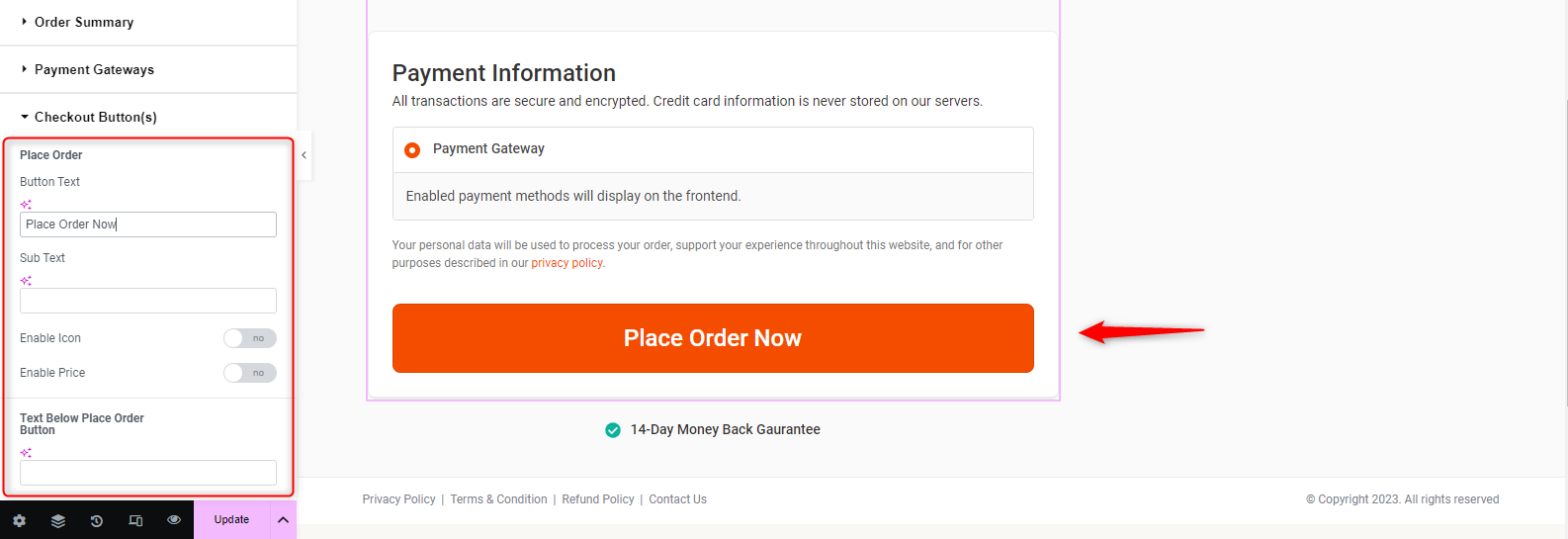Toggle the Enable Price switch
1568x539 pixels.
[x=249, y=373]
